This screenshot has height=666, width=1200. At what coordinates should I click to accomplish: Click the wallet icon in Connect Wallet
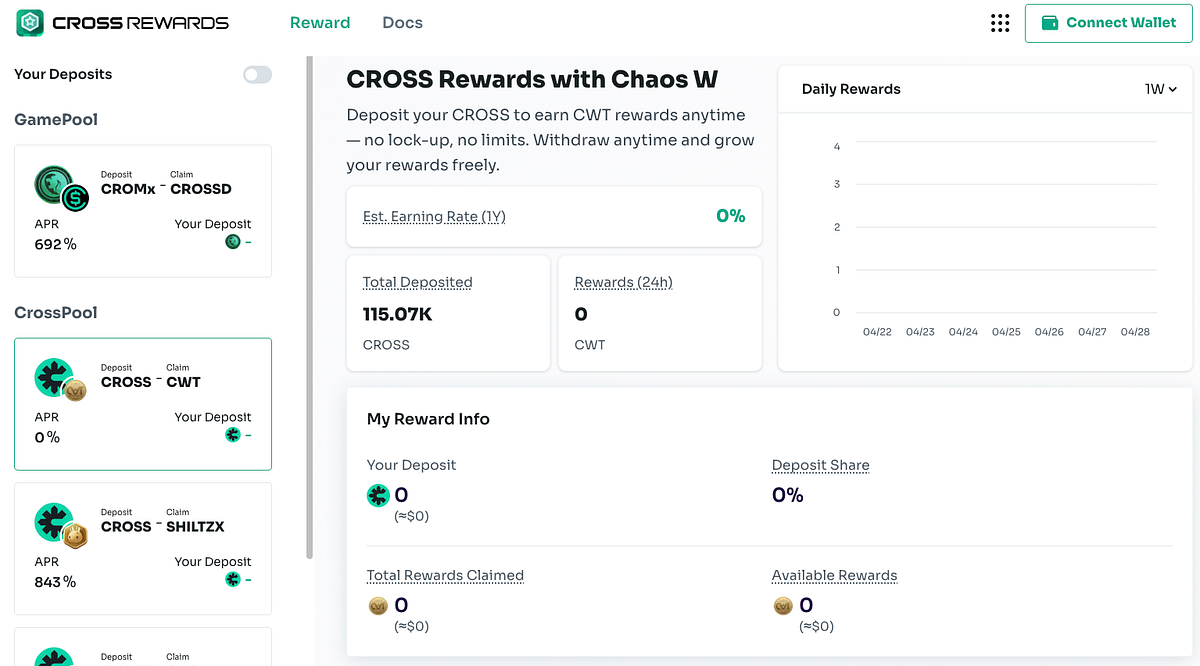pos(1050,23)
